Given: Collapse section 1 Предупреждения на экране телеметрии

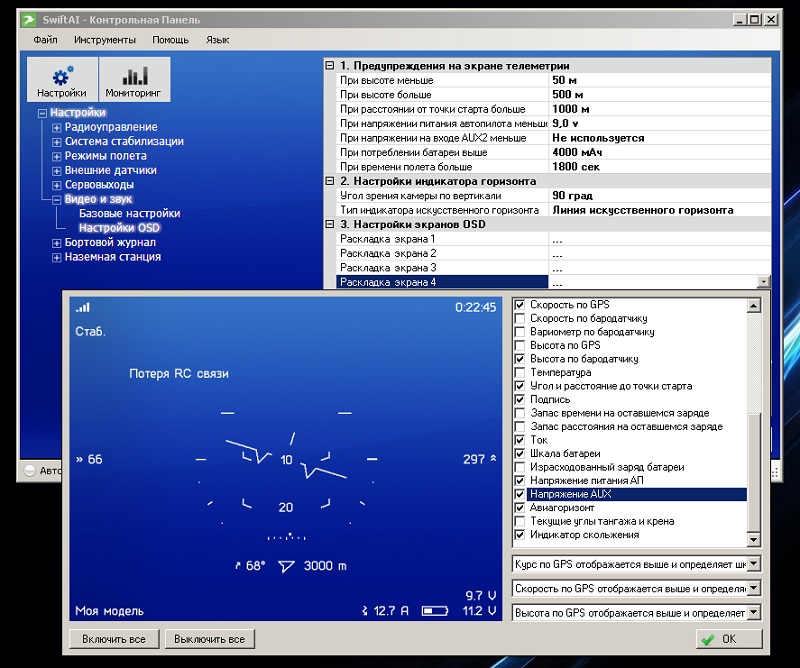Looking at the screenshot, I should tap(330, 65).
